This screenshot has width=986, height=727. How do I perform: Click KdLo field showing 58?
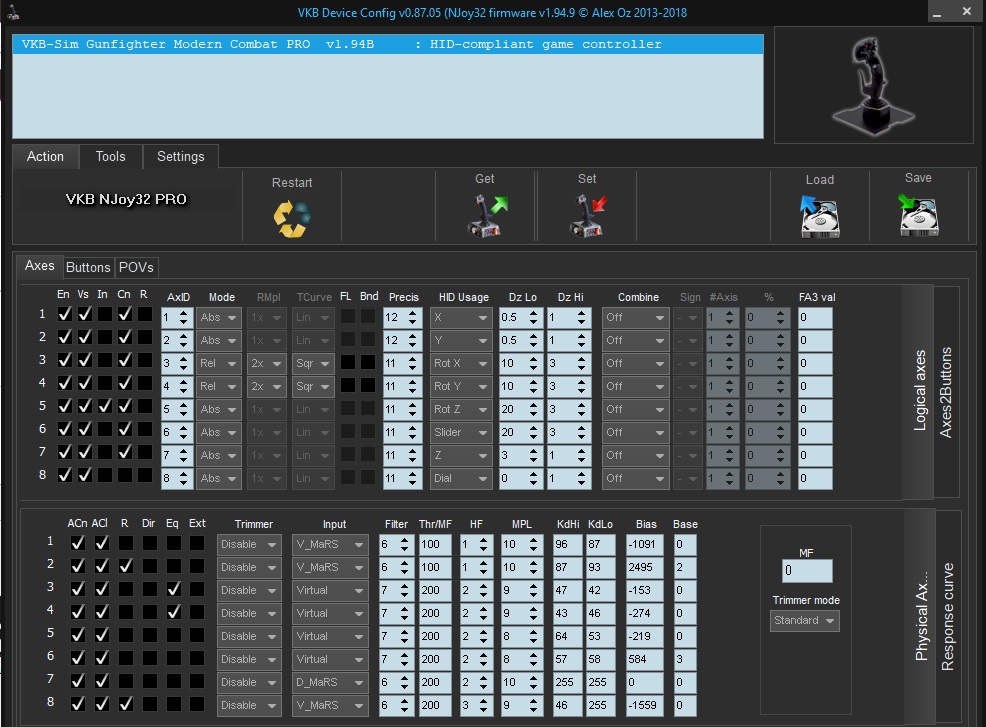point(601,659)
